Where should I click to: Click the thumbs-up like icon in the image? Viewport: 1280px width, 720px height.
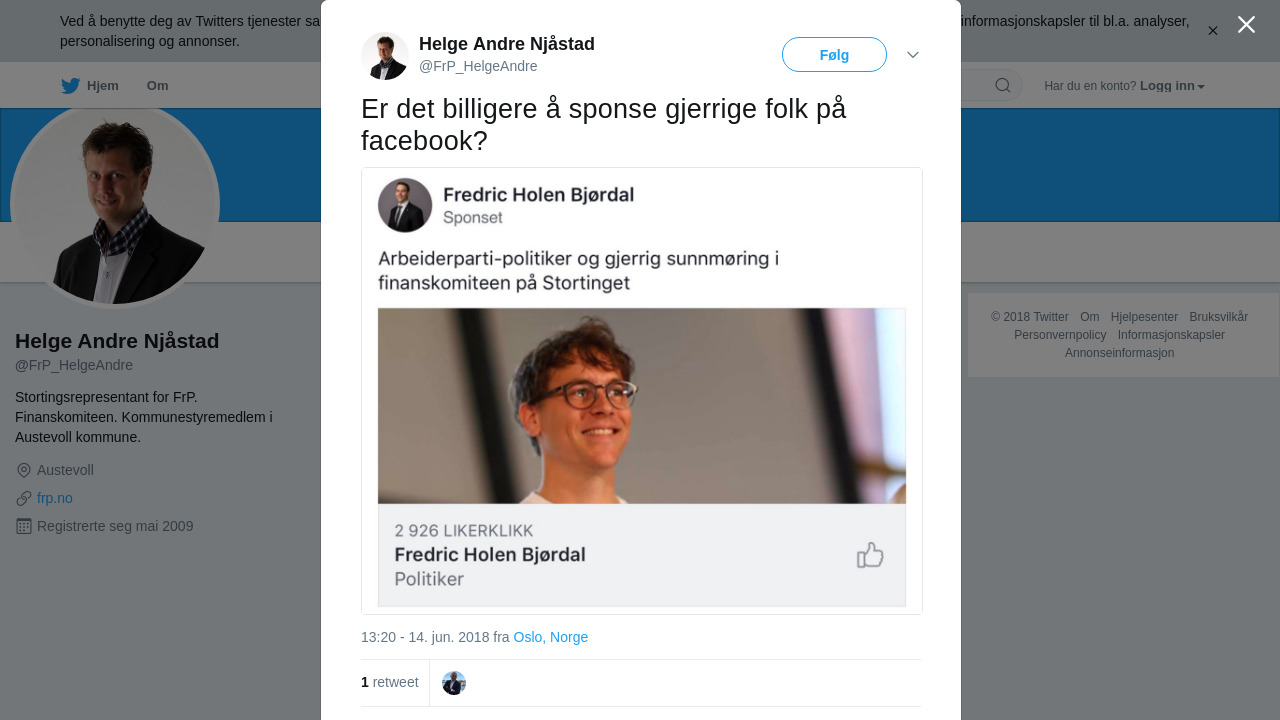[x=870, y=555]
